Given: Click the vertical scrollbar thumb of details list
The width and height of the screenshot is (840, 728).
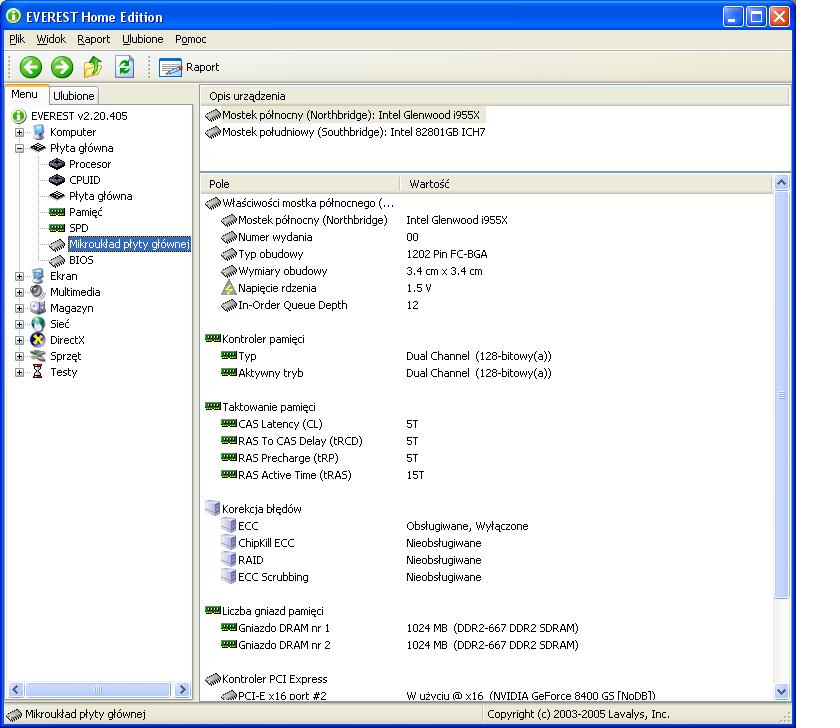Looking at the screenshot, I should (x=782, y=395).
